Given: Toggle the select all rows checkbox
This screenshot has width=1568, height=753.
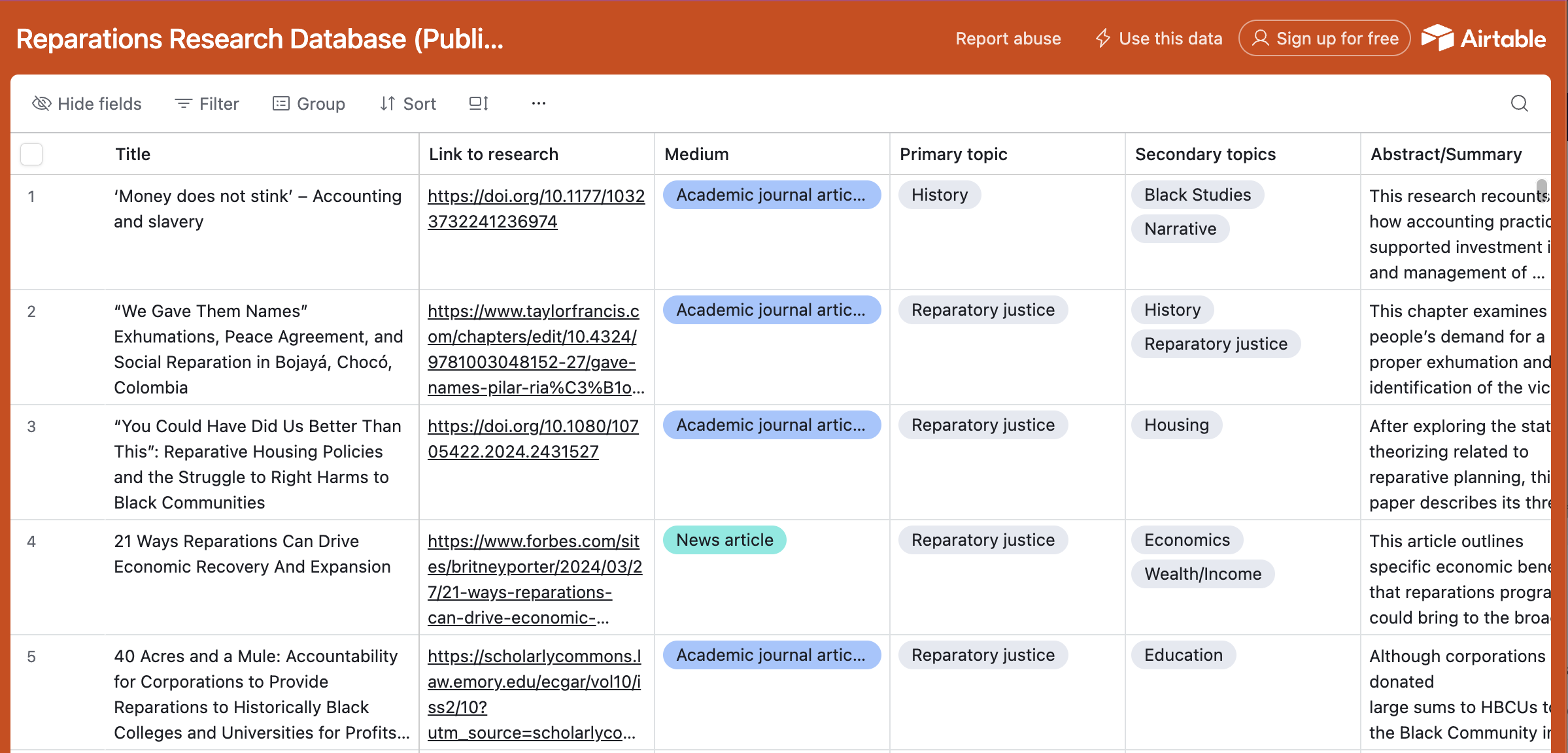Looking at the screenshot, I should tap(31, 154).
